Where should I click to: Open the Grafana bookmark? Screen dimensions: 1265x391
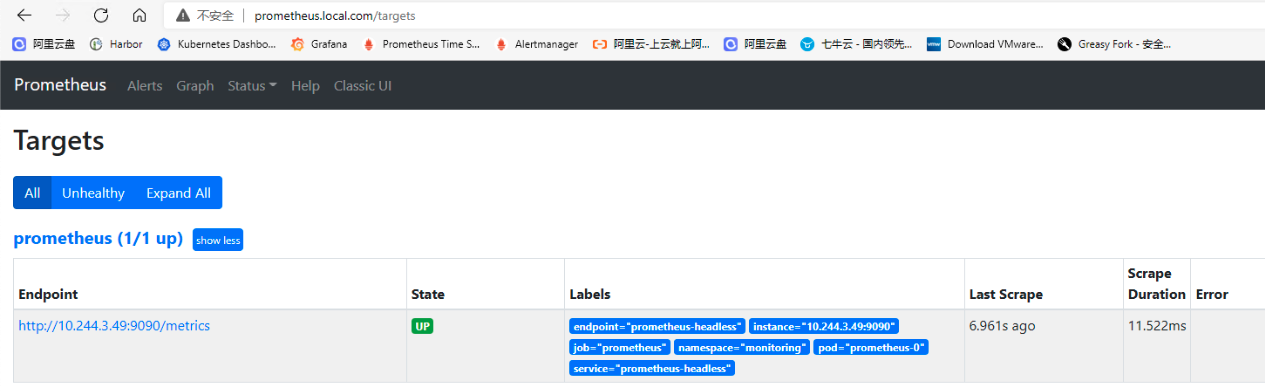tap(319, 44)
